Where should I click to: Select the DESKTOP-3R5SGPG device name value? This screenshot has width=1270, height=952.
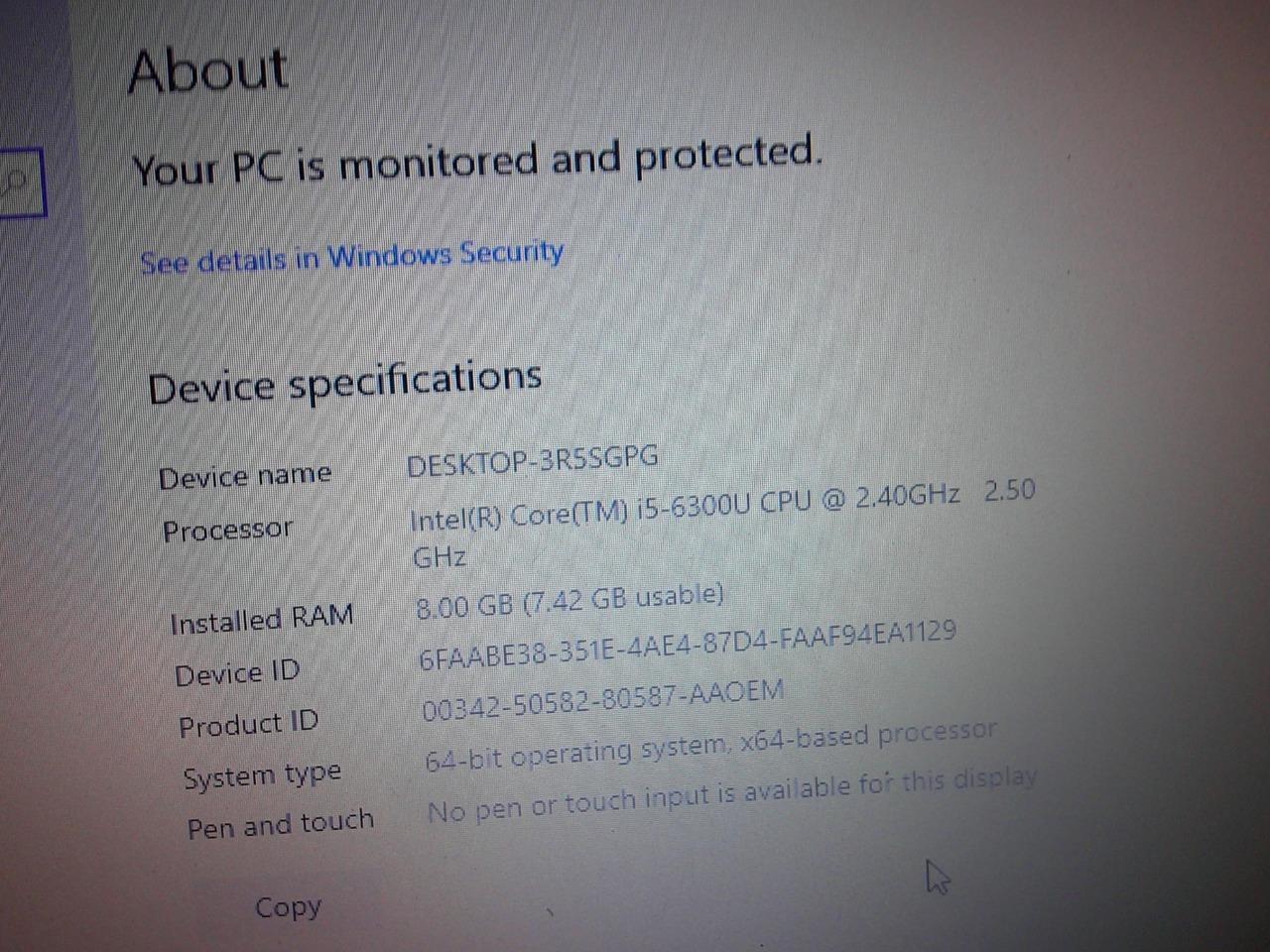[533, 461]
